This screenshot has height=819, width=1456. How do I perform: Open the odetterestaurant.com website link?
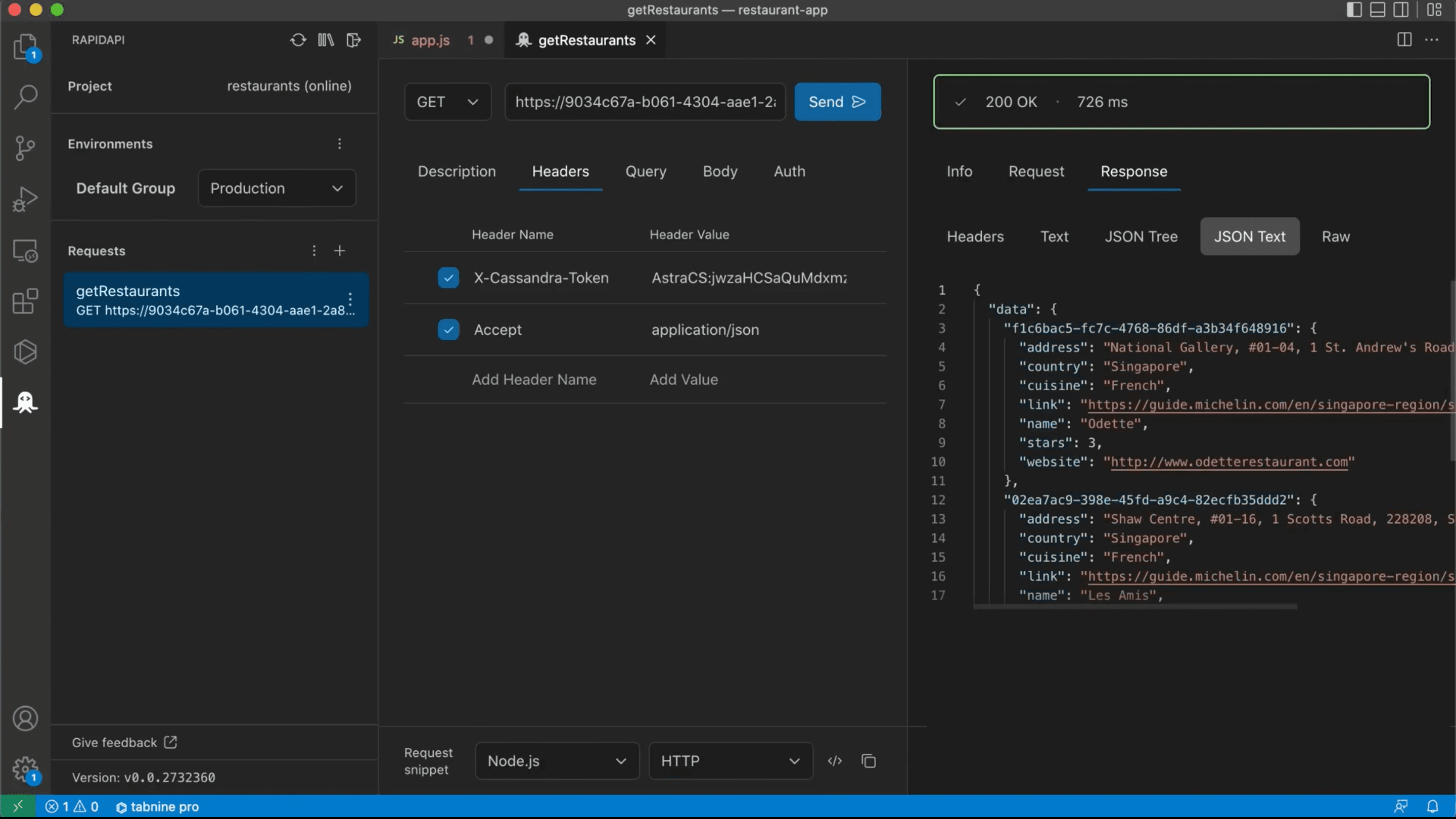click(1230, 462)
